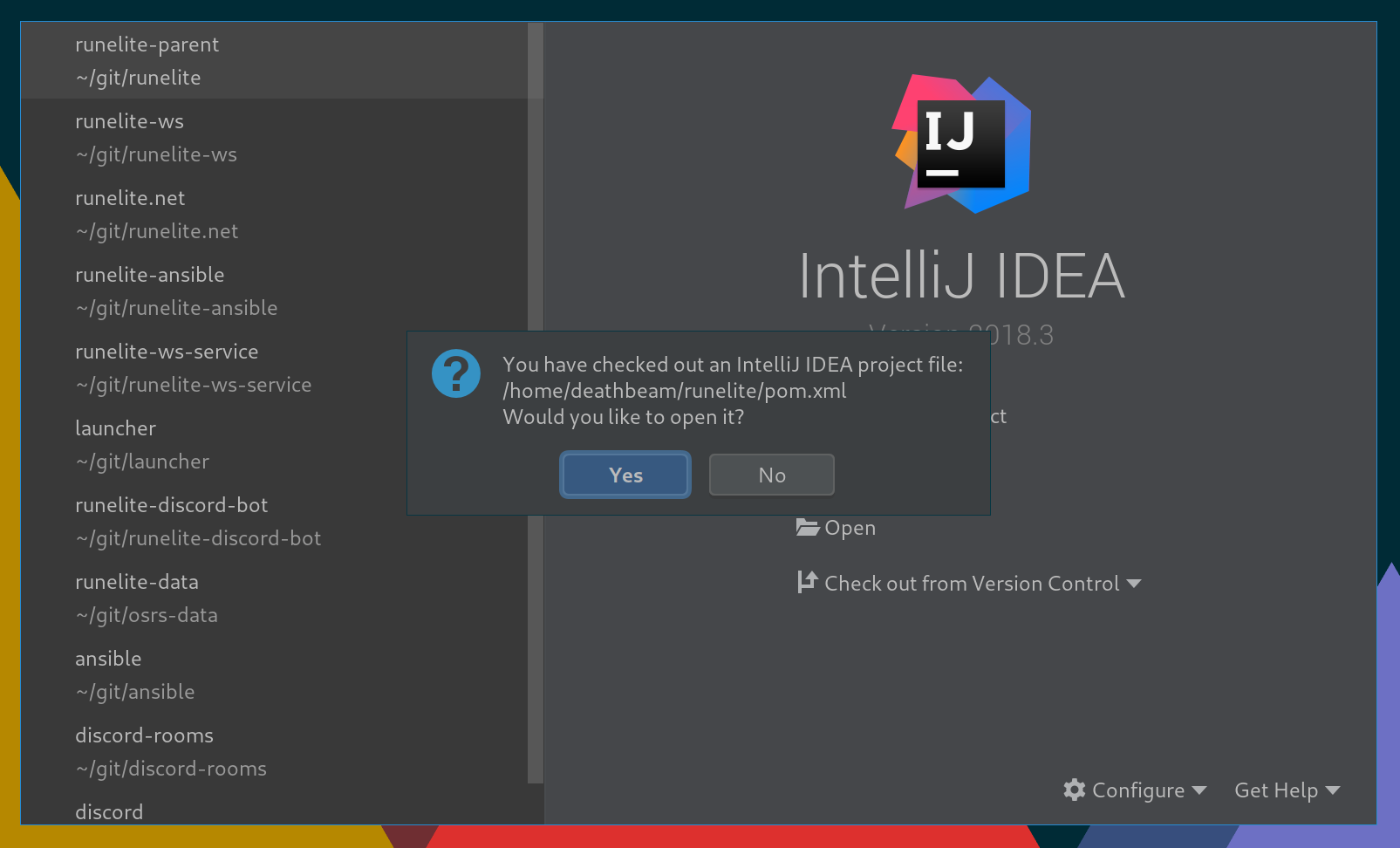Open the runelite-data project
The height and width of the screenshot is (848, 1400).
coord(274,598)
